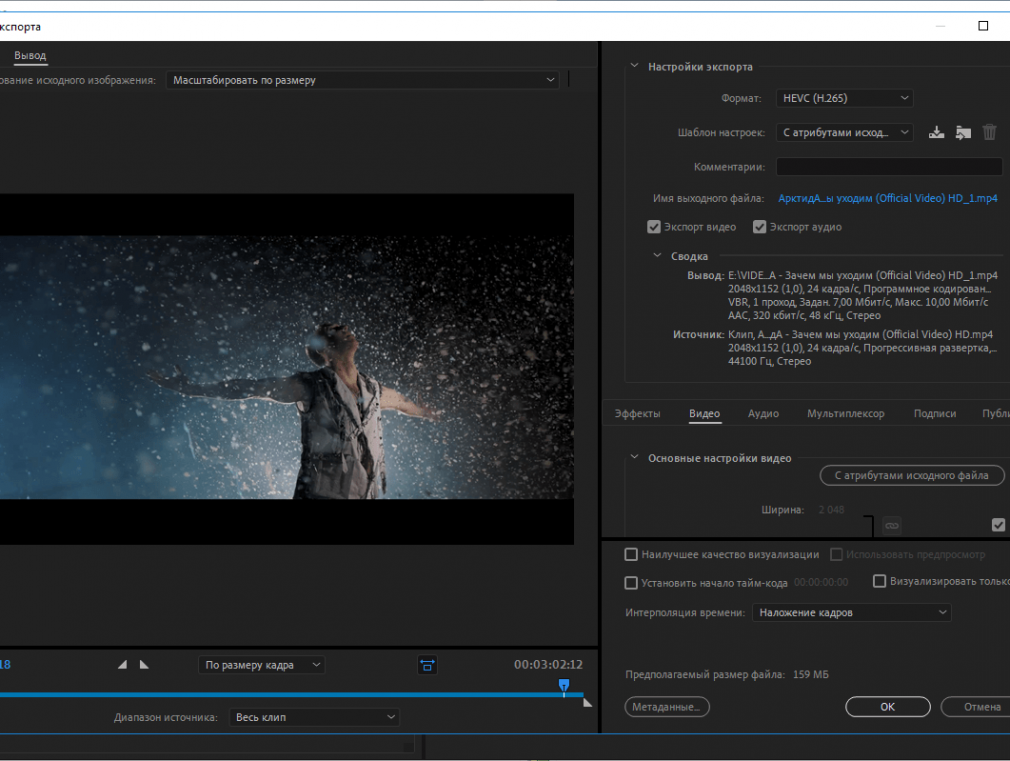Open the Мультиплексор tab
The width and height of the screenshot is (1010, 761).
tap(846, 414)
